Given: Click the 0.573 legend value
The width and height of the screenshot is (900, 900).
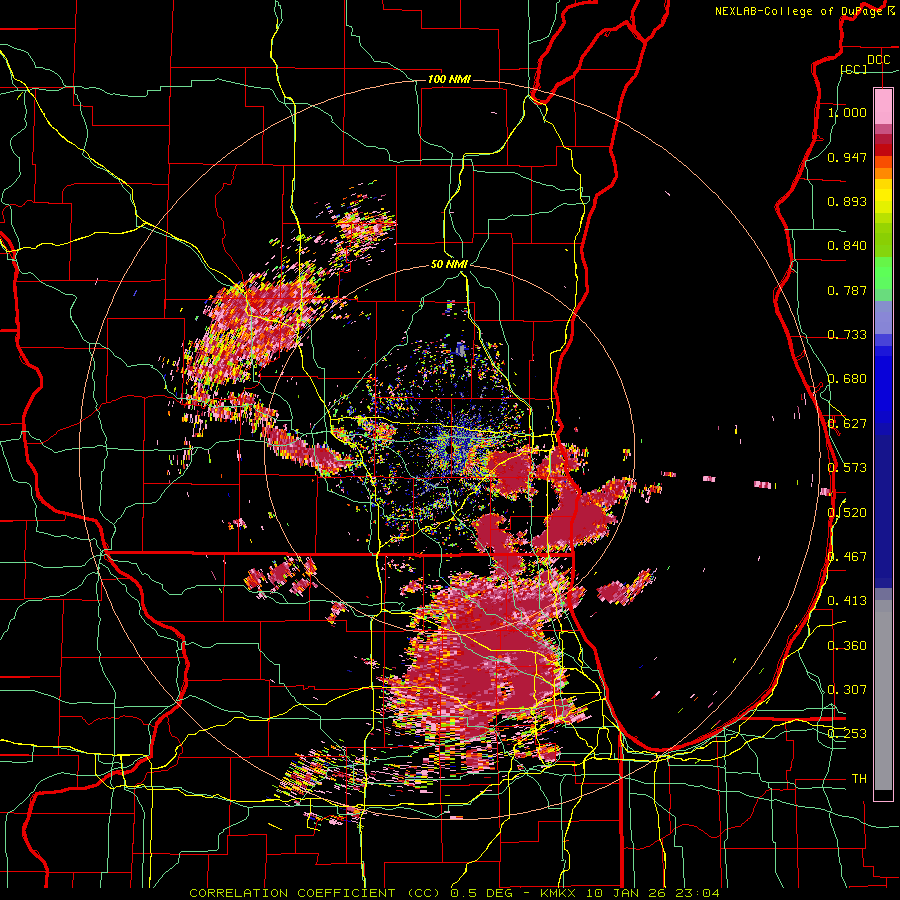Looking at the screenshot, I should (847, 468).
